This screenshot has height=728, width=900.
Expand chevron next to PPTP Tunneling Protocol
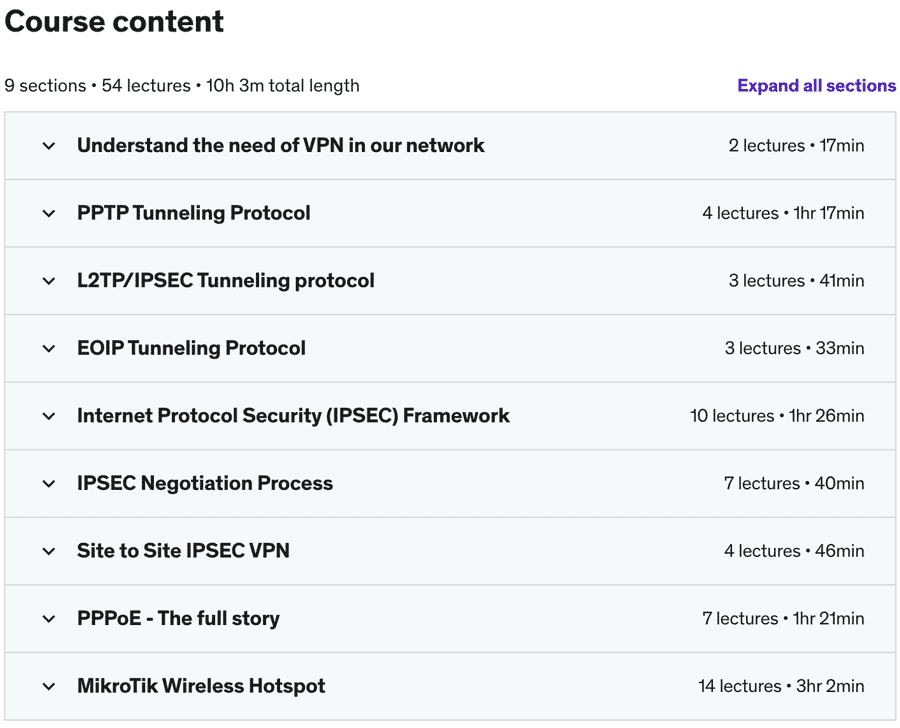point(49,213)
